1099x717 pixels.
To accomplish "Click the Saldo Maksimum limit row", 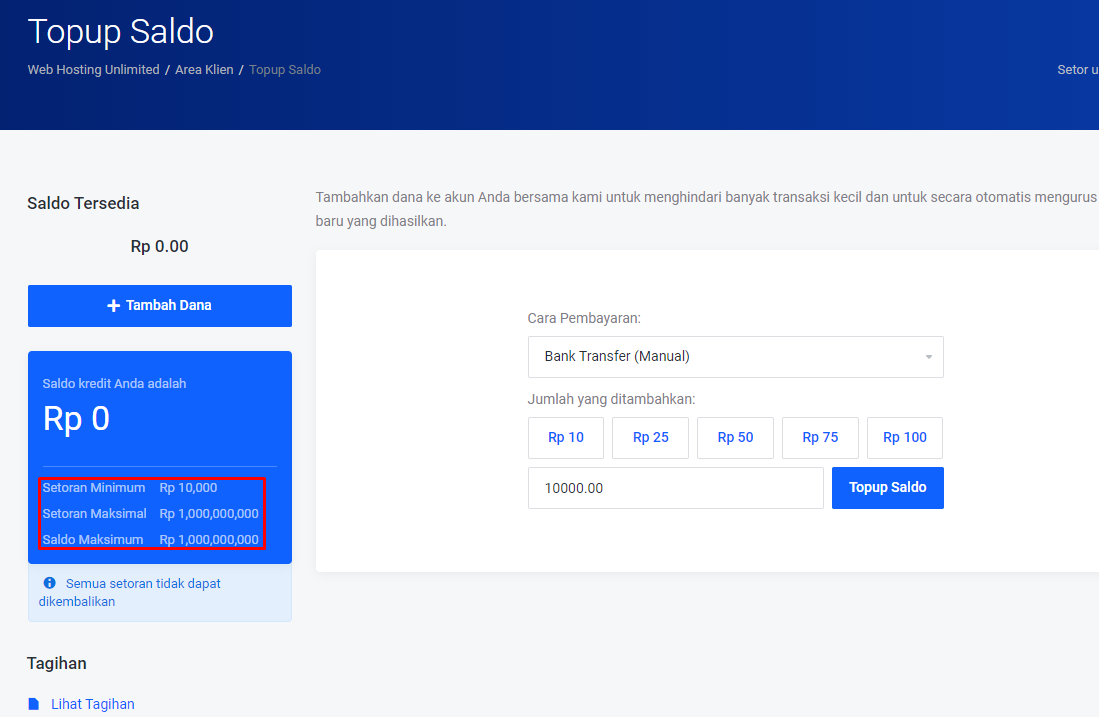I will click(x=150, y=540).
